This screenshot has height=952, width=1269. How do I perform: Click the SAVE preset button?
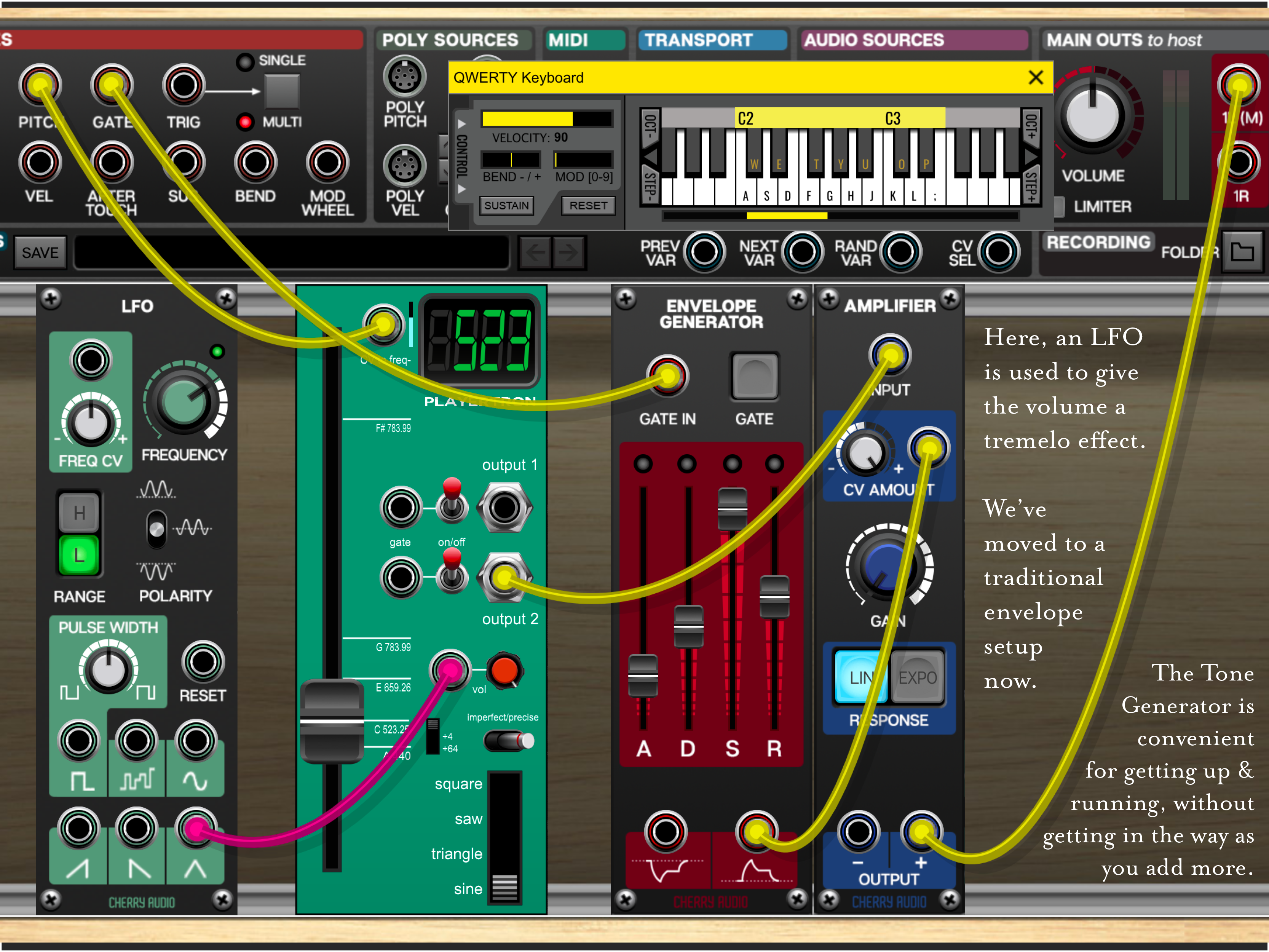pos(40,252)
